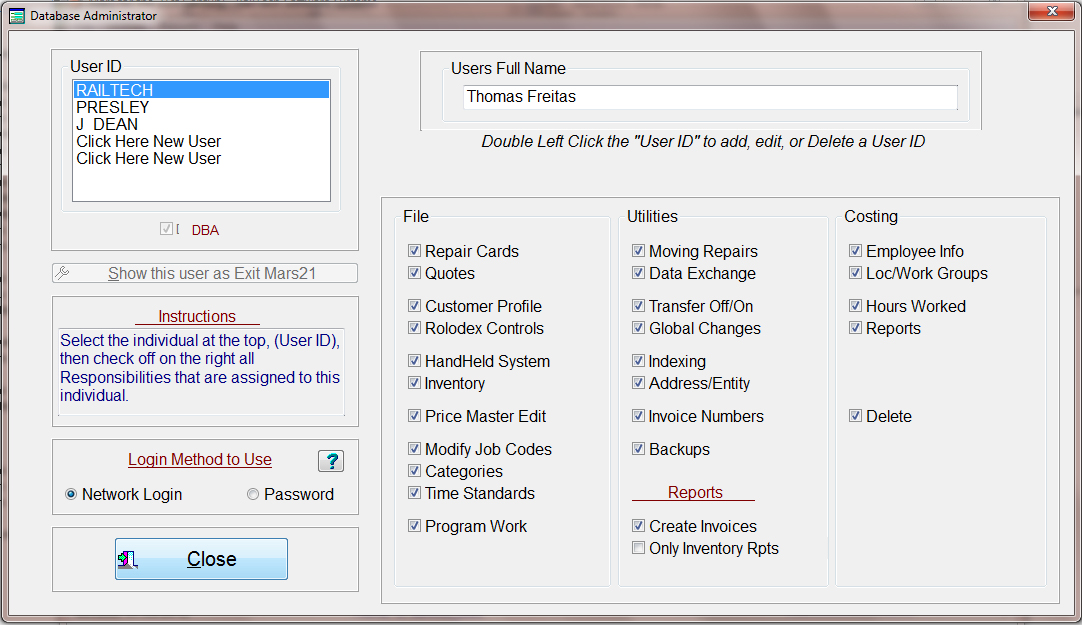Uncheck the Backups checkbox
The image size is (1082, 625).
pos(638,449)
